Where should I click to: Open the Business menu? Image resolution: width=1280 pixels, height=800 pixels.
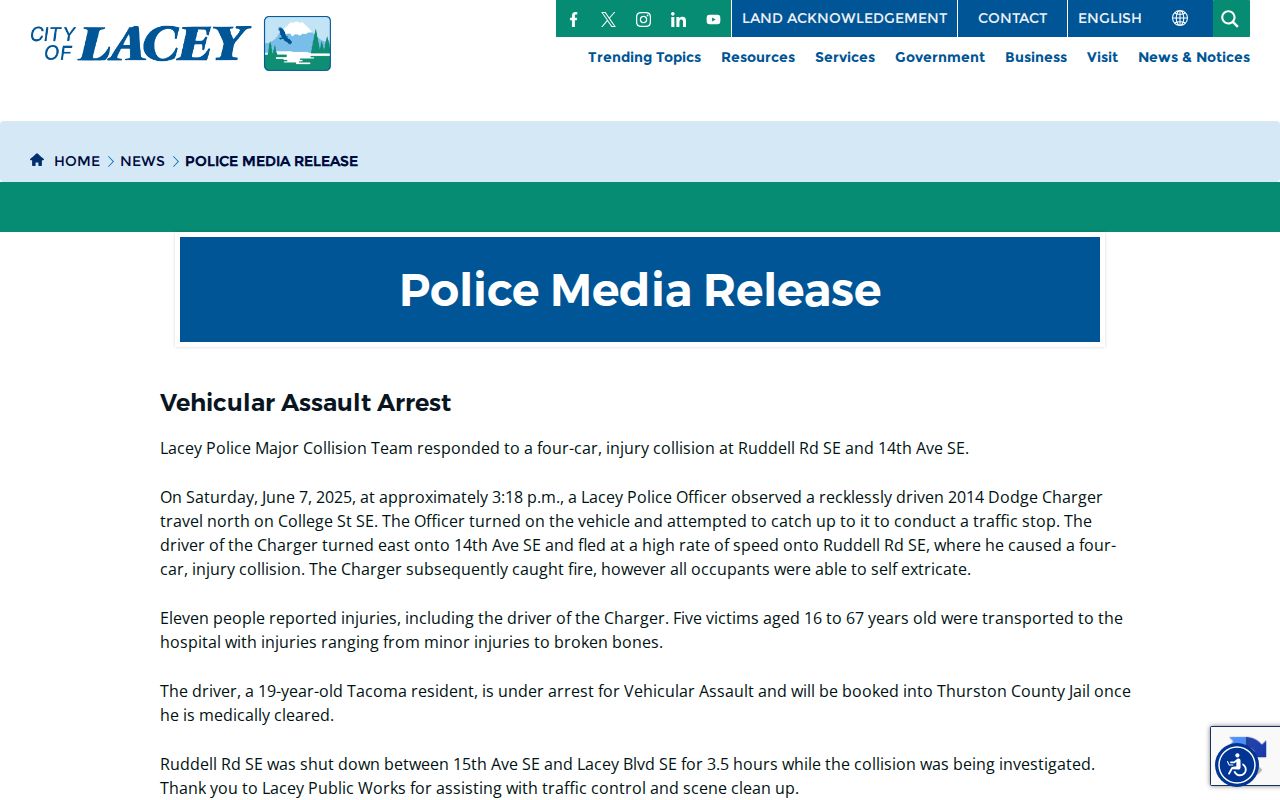[x=1036, y=57]
